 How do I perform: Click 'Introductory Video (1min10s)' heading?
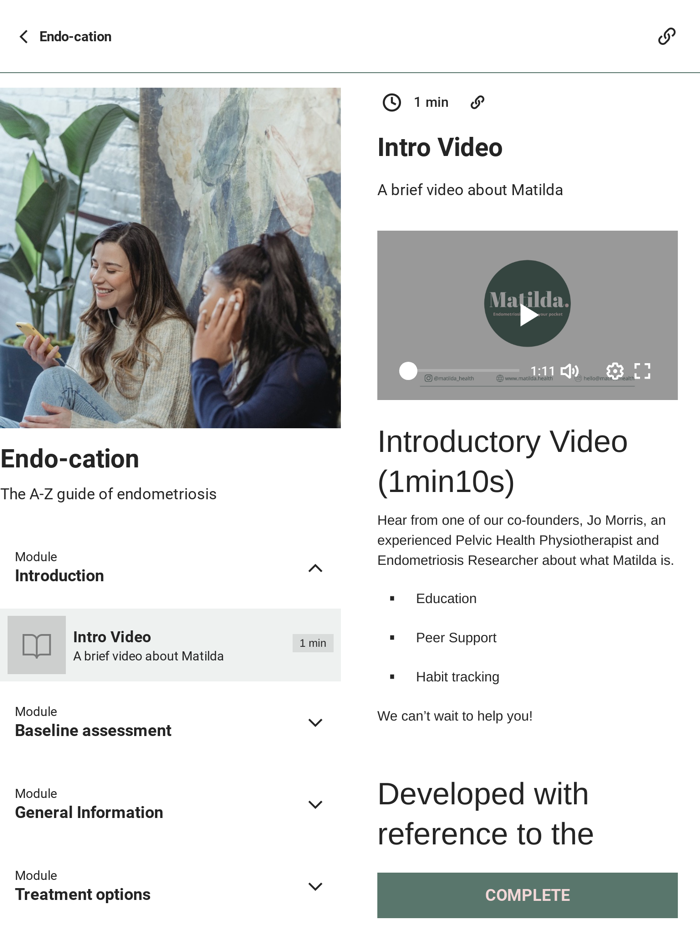[x=502, y=461]
